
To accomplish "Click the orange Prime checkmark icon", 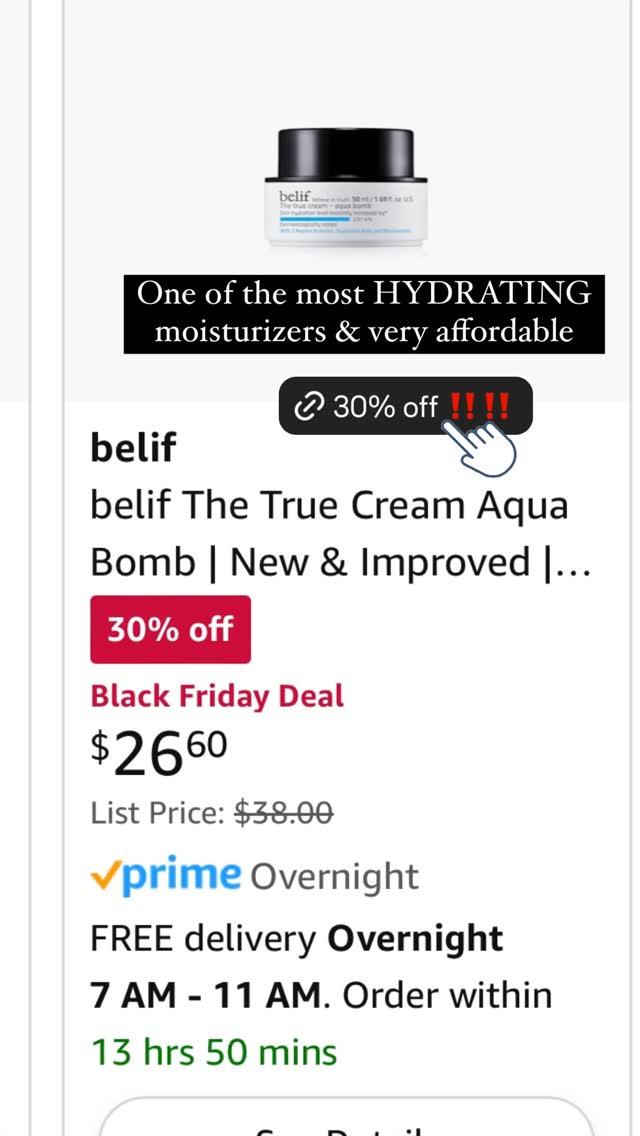I will coord(106,877).
